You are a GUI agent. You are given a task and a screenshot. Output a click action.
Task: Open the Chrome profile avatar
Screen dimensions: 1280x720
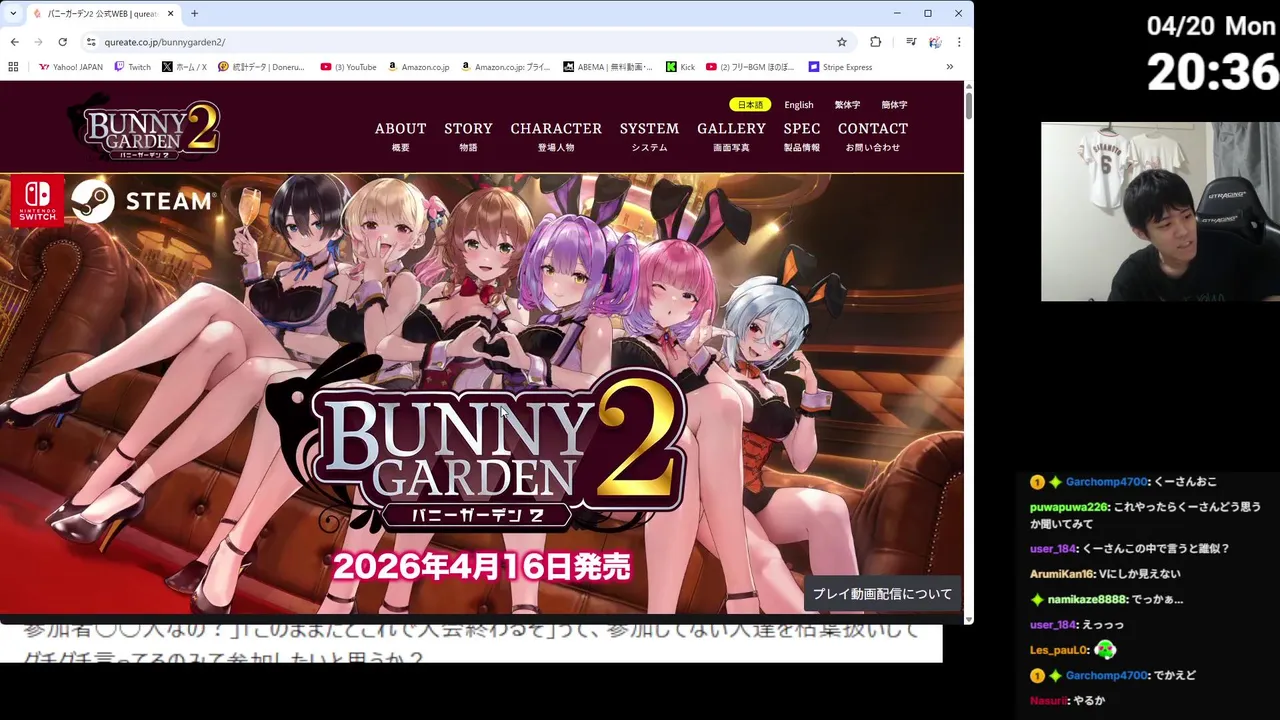coord(935,42)
